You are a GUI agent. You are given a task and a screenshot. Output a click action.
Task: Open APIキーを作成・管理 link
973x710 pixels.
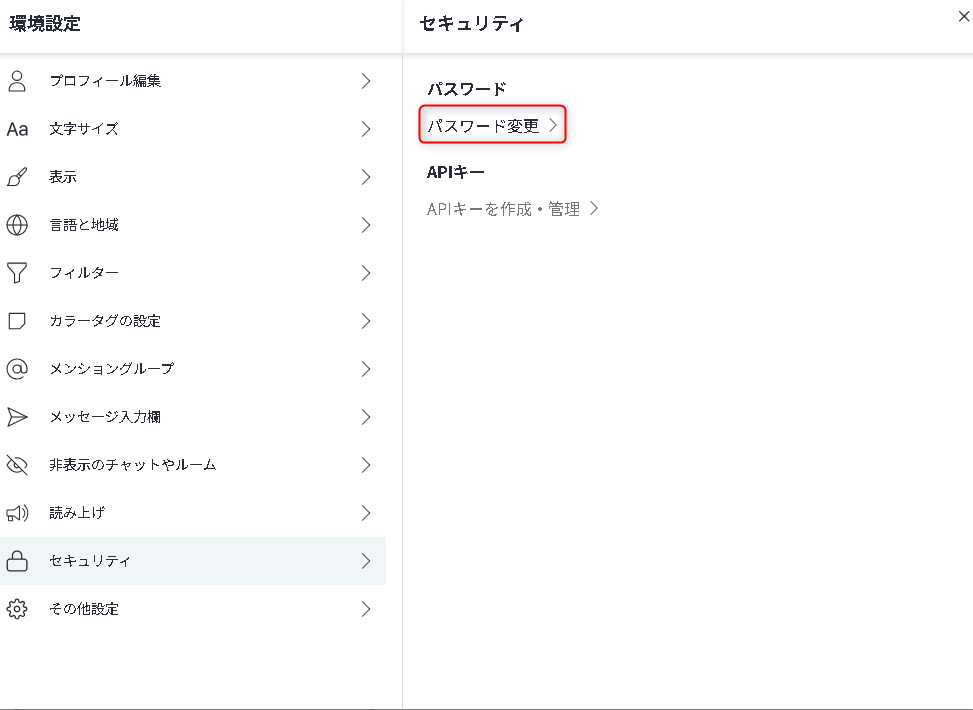click(x=511, y=209)
